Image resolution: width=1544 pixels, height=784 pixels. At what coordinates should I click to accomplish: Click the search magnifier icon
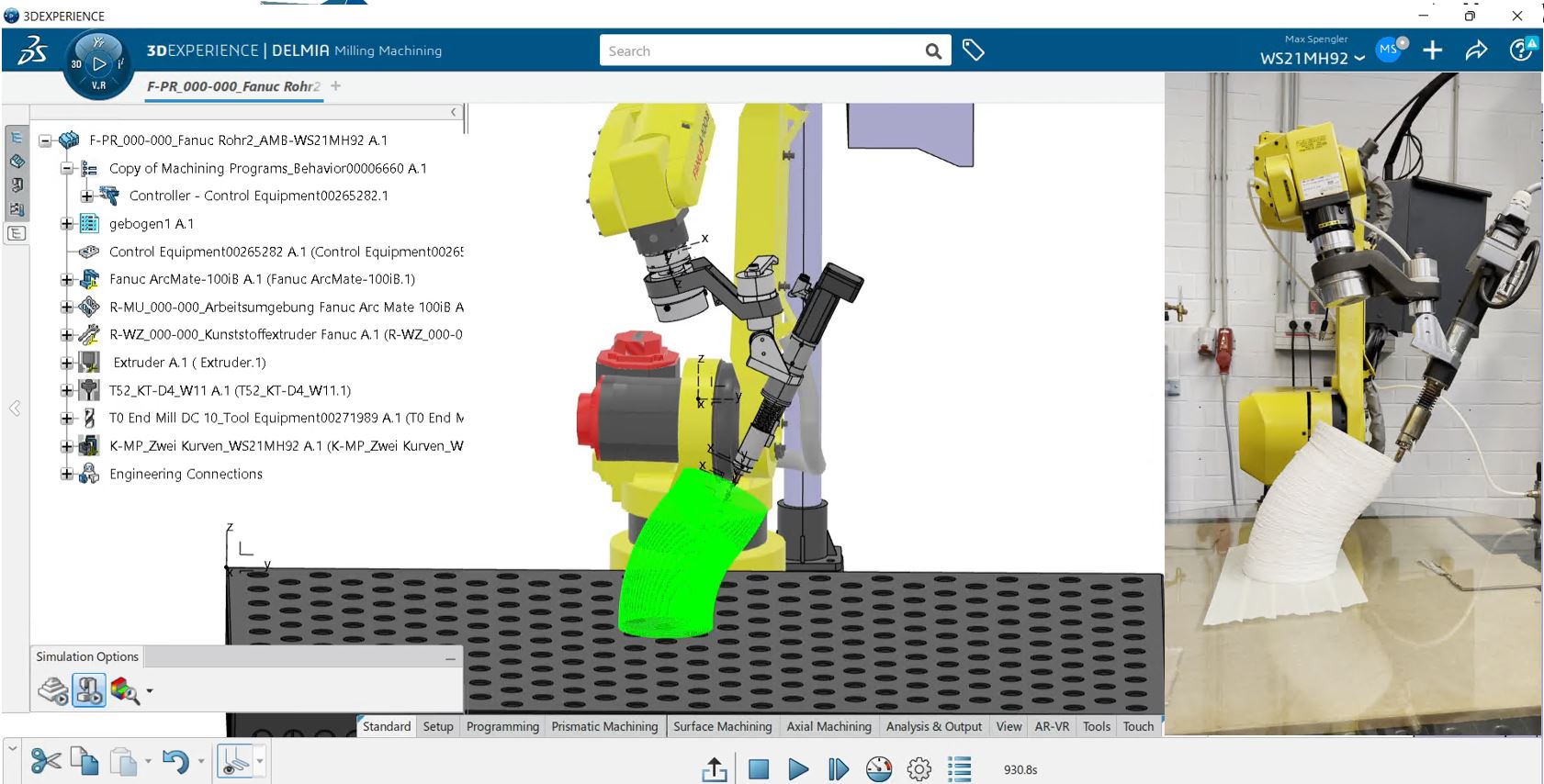[933, 51]
